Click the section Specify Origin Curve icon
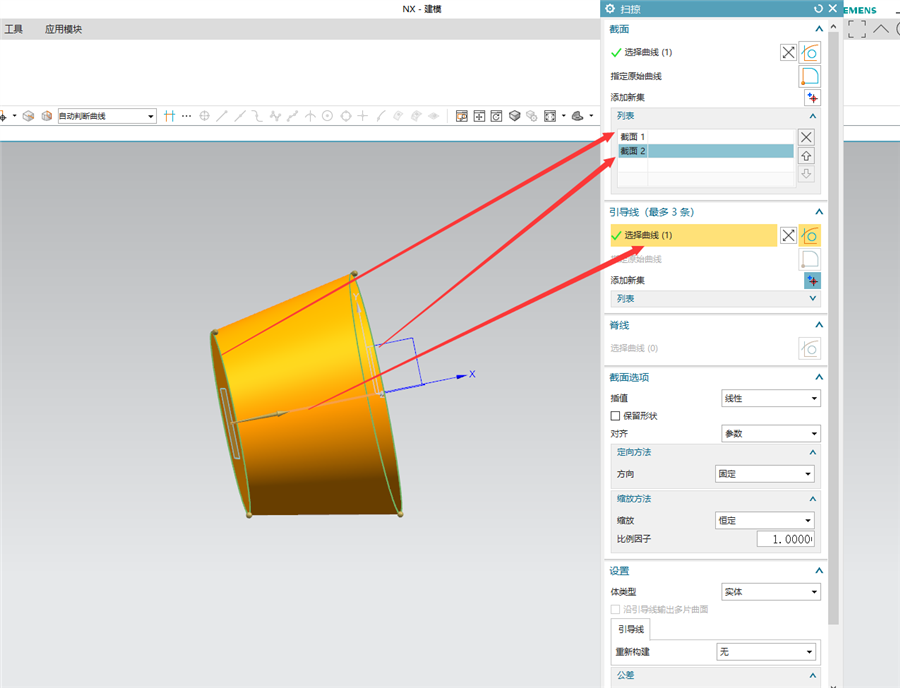The width and height of the screenshot is (900, 688). [809, 76]
